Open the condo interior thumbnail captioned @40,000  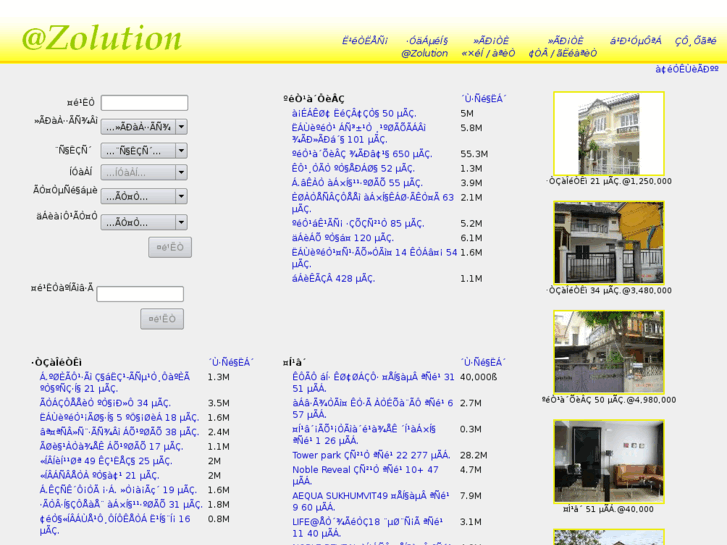609,462
